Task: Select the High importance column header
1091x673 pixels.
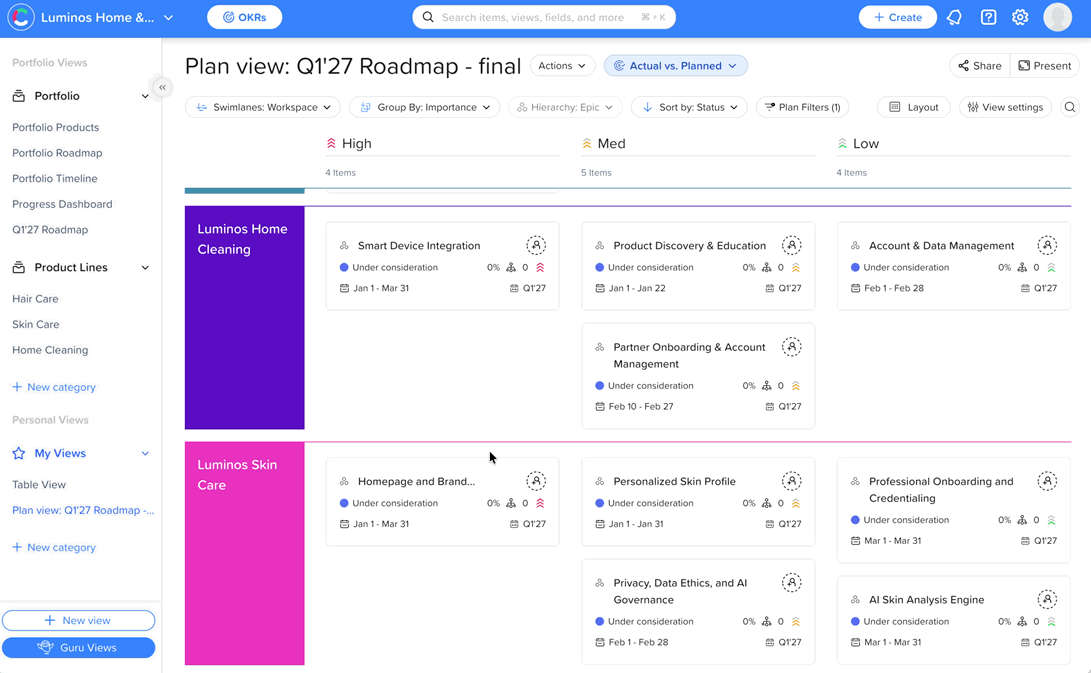Action: pyautogui.click(x=349, y=143)
